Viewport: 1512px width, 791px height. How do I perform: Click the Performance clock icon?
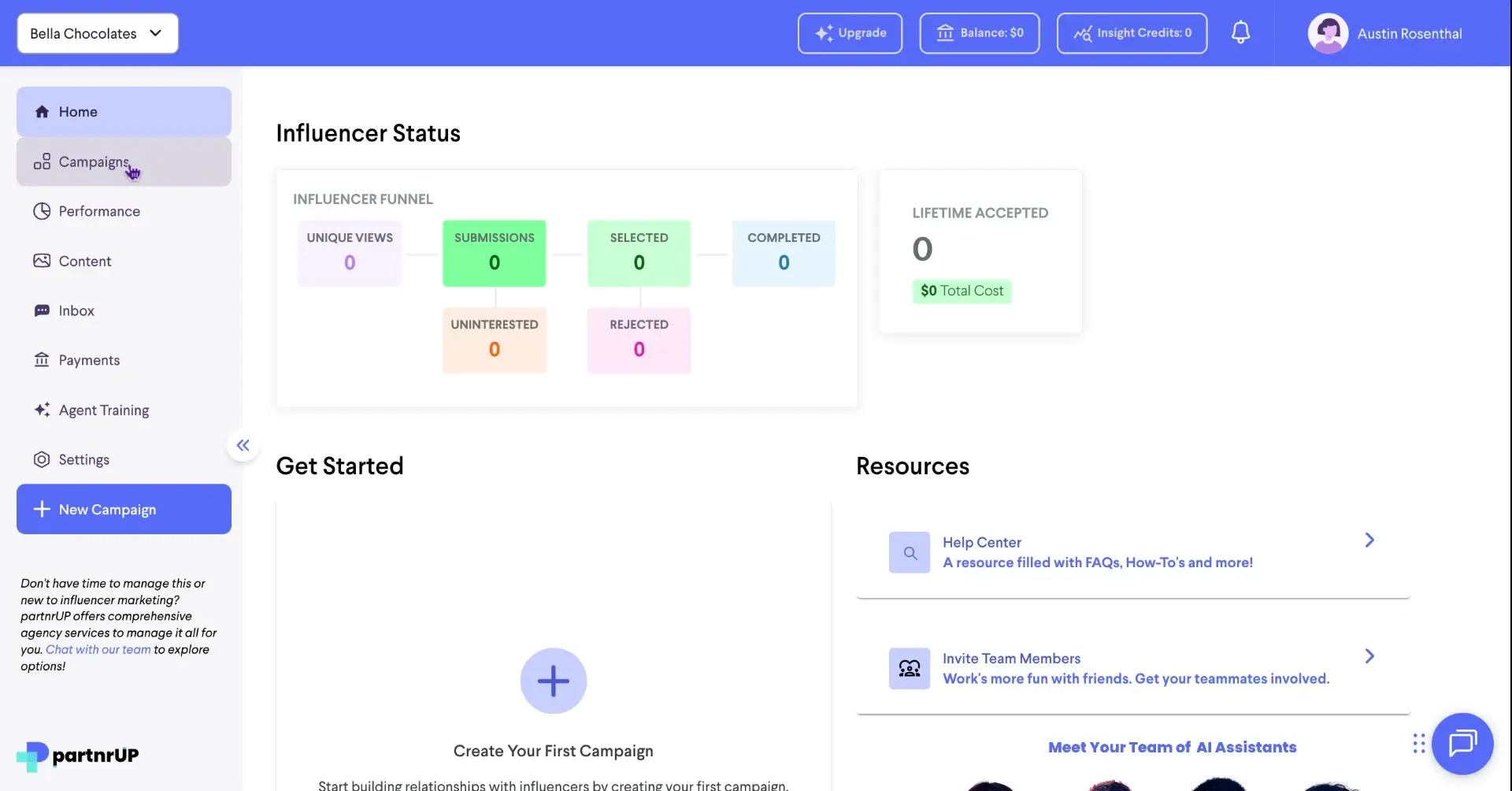click(42, 210)
